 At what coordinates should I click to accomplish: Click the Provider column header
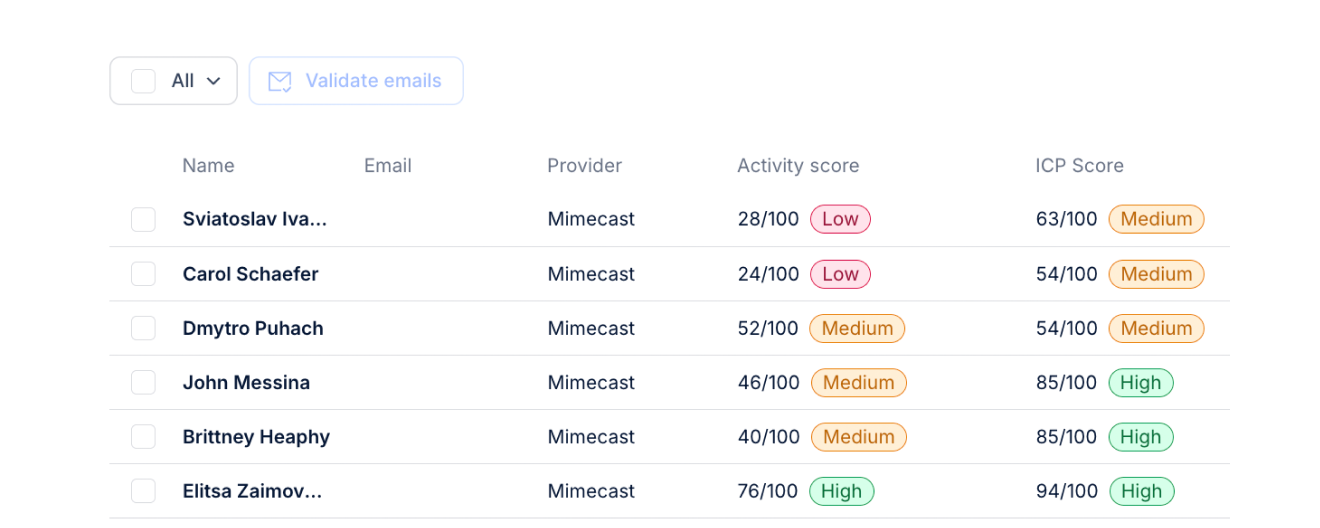pos(584,166)
